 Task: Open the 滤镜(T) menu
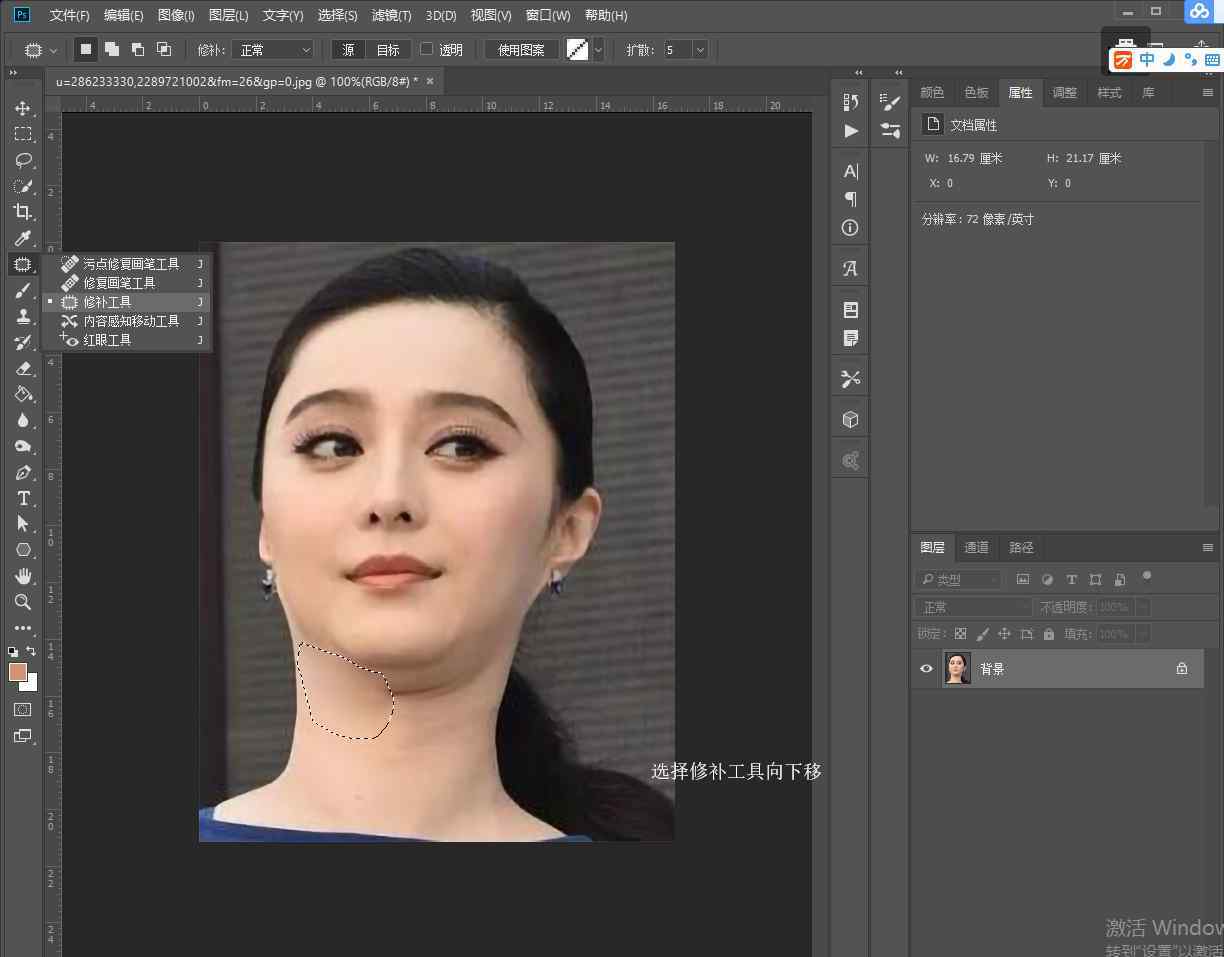pyautogui.click(x=391, y=15)
